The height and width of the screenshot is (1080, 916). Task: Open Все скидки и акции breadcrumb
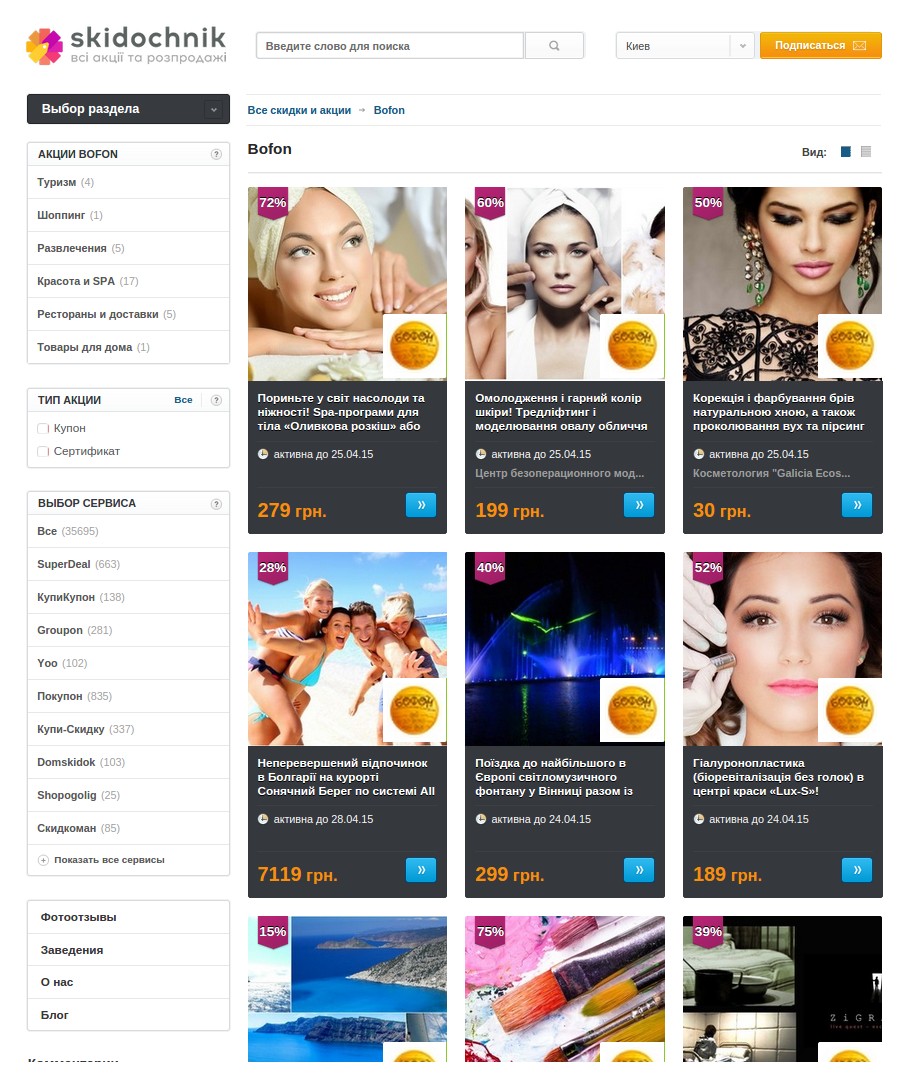click(x=299, y=110)
